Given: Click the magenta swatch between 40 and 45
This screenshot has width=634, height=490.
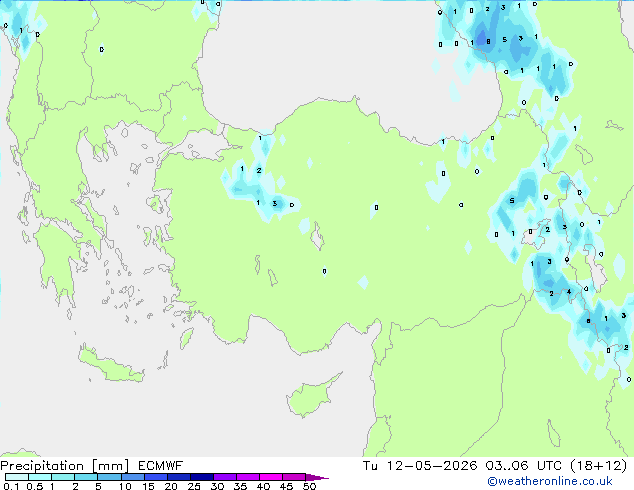Looking at the screenshot, I should point(271,477).
